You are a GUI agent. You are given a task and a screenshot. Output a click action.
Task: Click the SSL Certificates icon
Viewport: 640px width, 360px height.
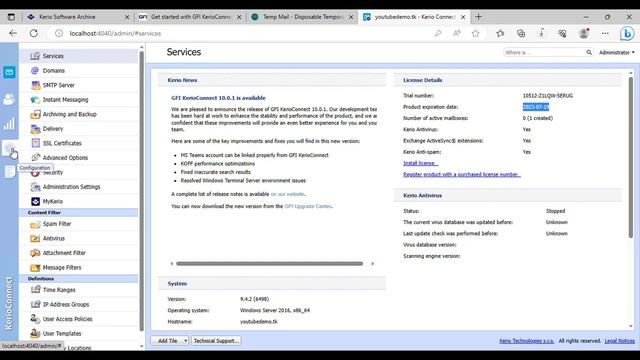click(x=36, y=143)
